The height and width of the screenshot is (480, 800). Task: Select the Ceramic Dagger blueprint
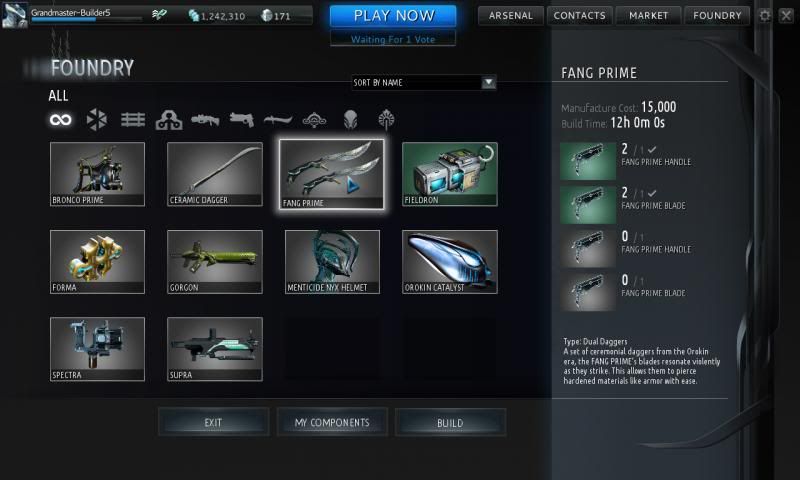click(215, 174)
